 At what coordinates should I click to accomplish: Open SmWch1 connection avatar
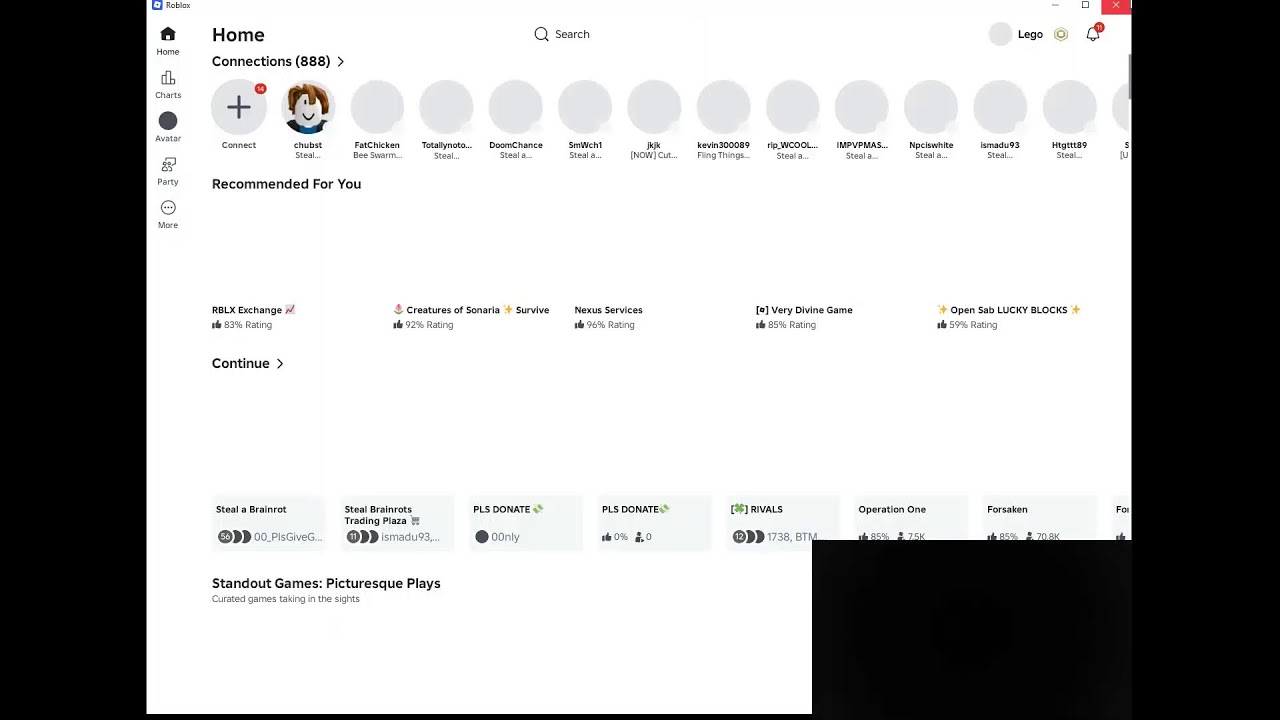585,107
